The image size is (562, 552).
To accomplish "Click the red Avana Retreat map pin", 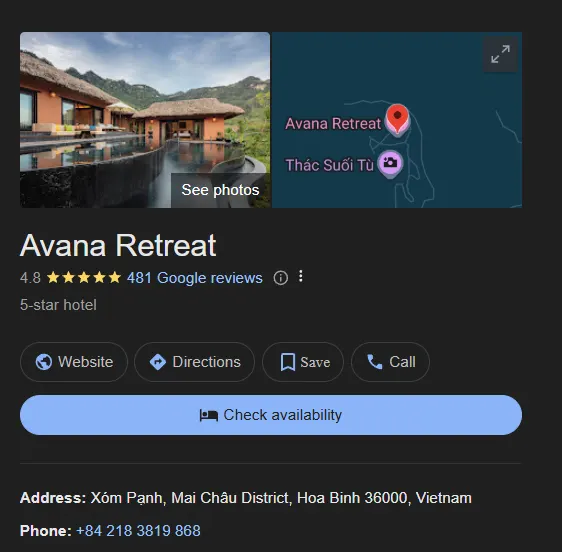I will click(x=397, y=119).
